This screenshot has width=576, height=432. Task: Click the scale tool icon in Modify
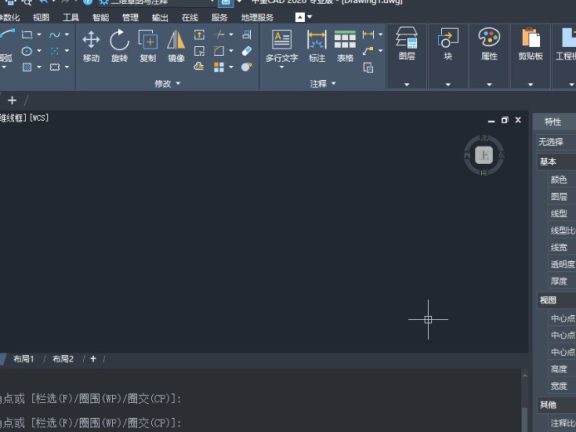pos(199,51)
